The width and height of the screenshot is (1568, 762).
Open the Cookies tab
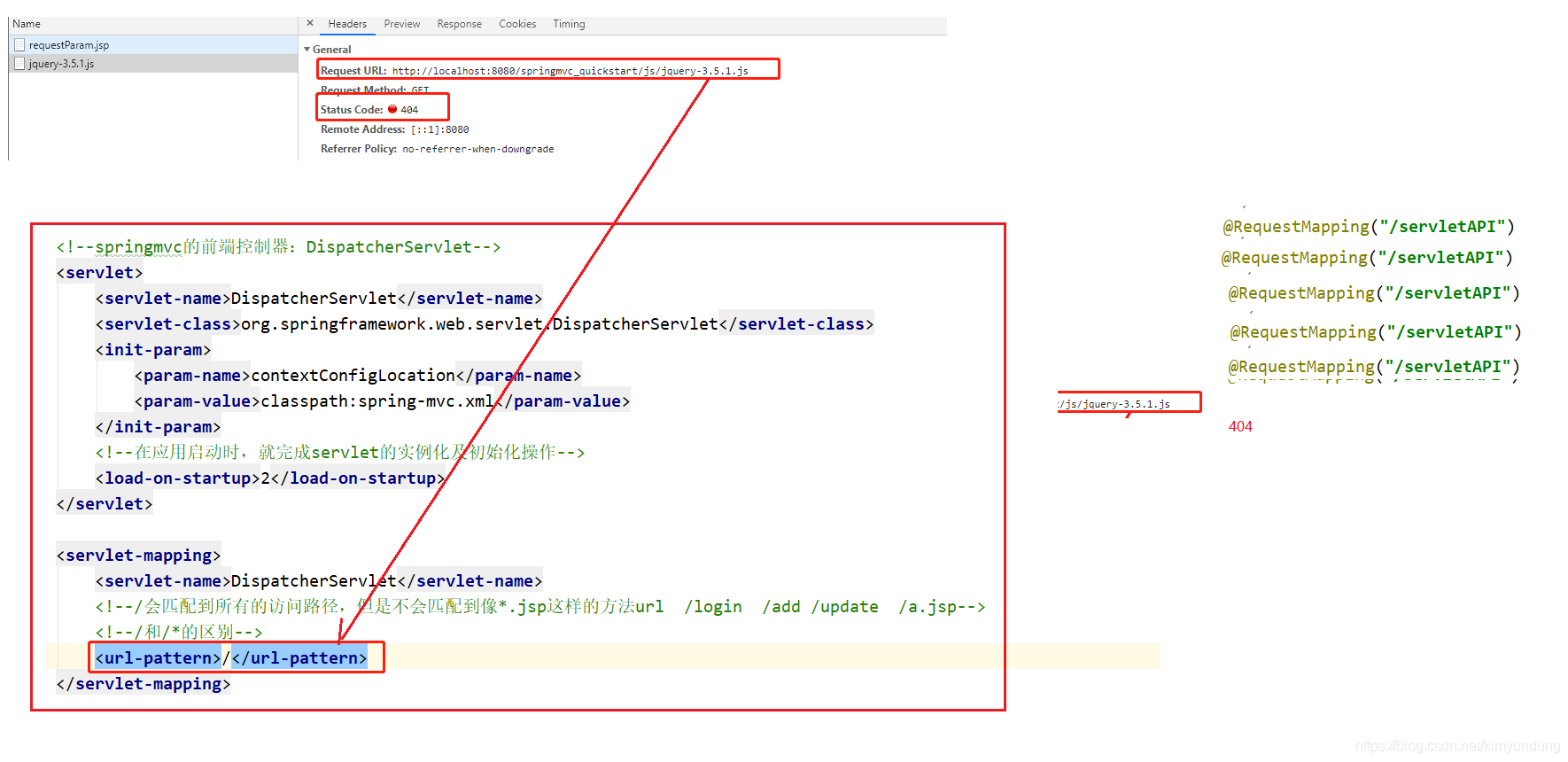517,24
